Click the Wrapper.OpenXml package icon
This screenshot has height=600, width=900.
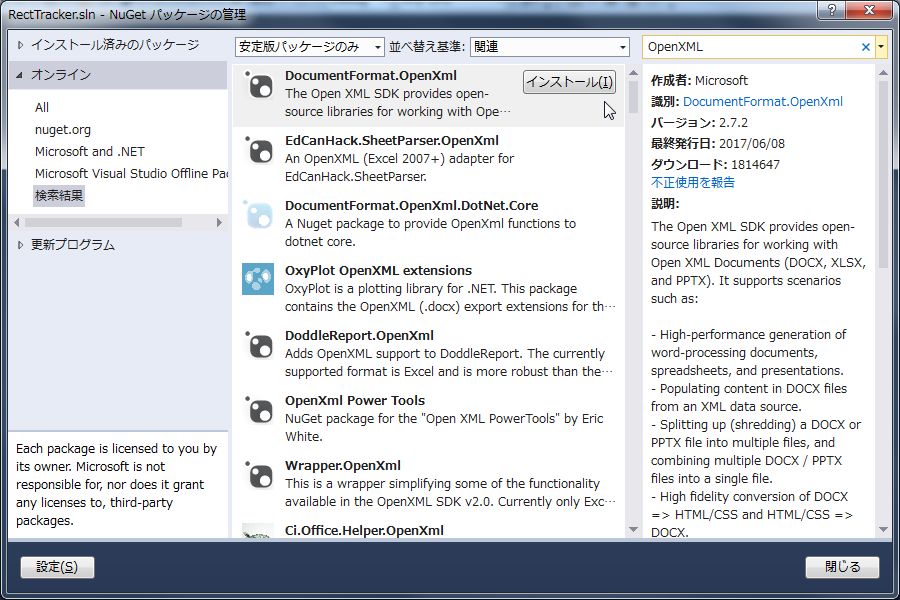(x=258, y=475)
